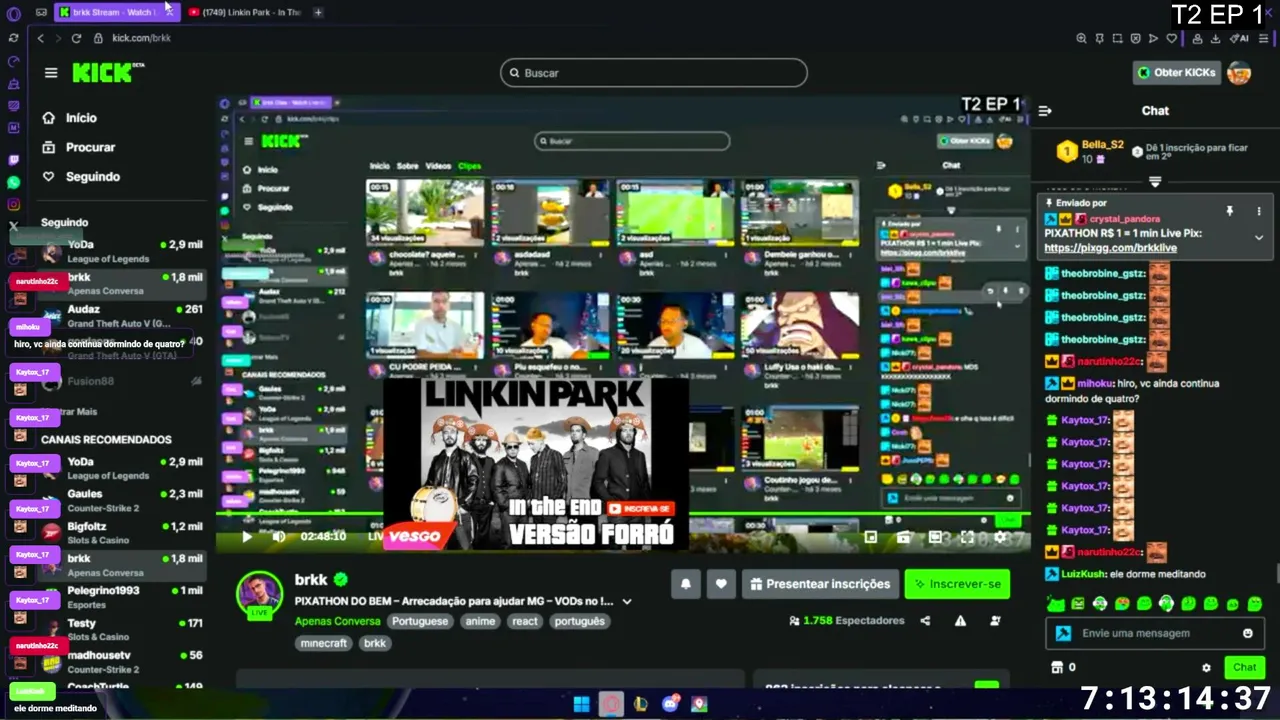Click the Presentear inscrições button
This screenshot has width=1280, height=720.
coord(819,584)
